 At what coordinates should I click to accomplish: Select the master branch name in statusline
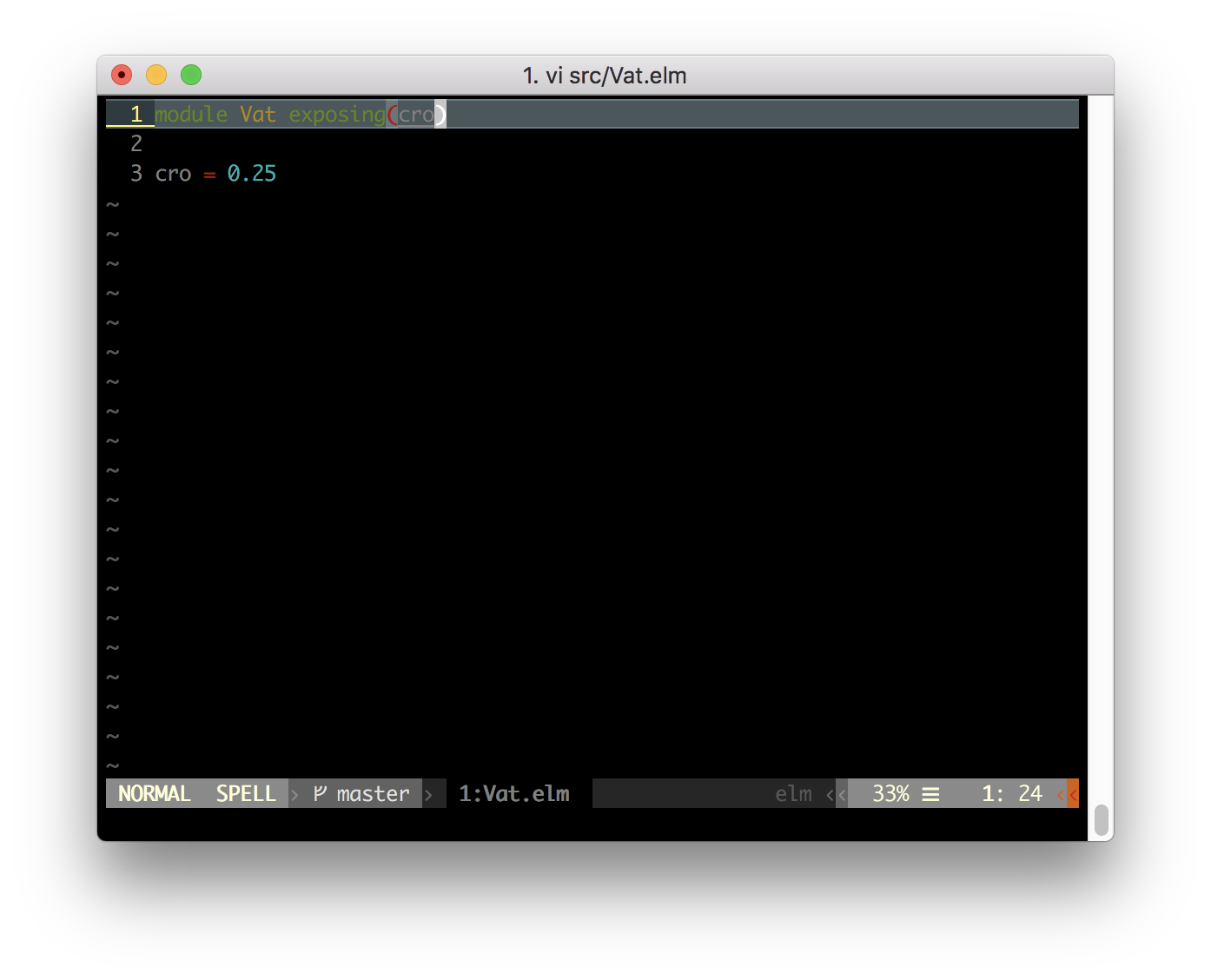pos(374,793)
